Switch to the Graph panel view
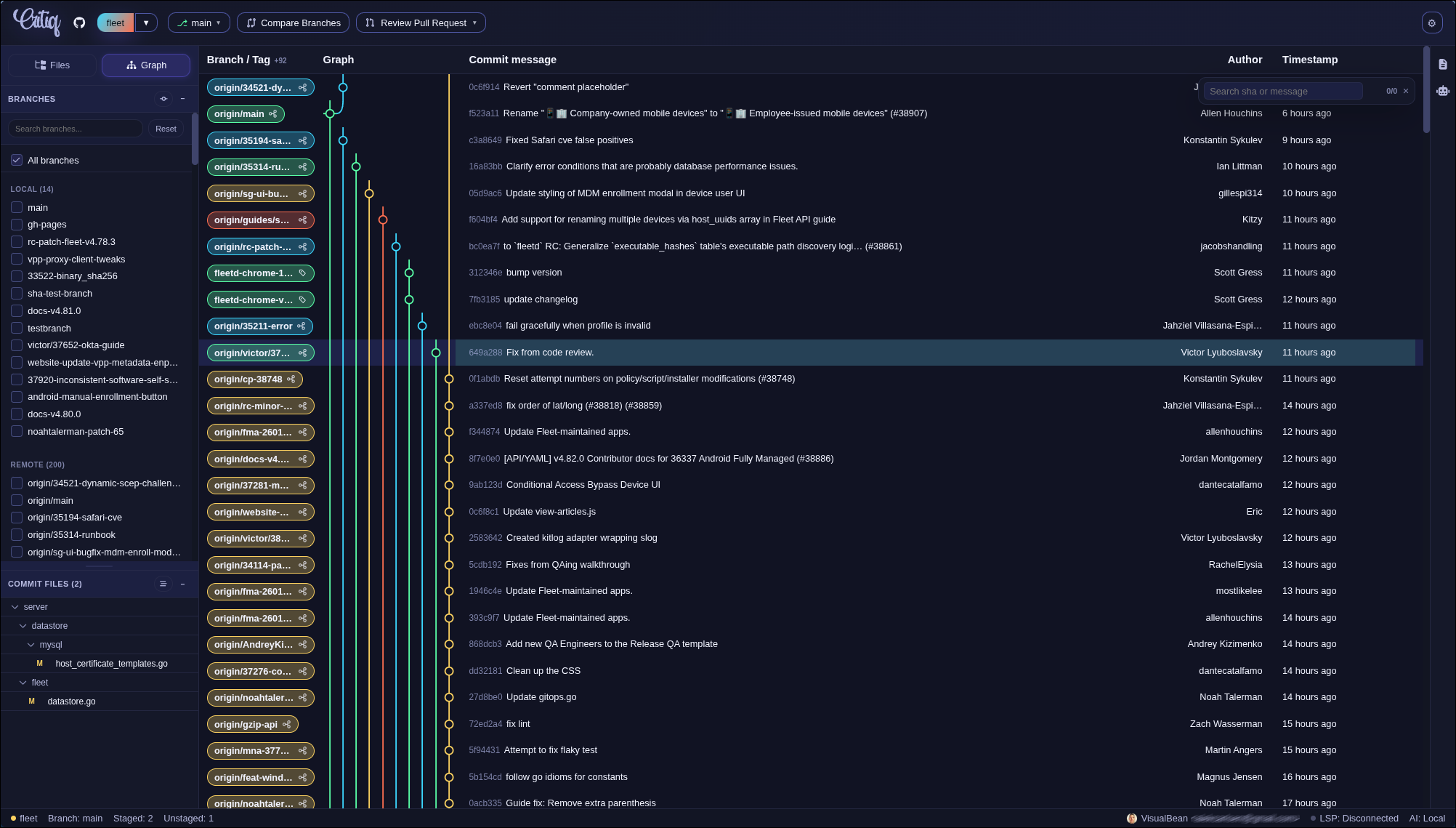This screenshot has height=828, width=1456. point(145,65)
